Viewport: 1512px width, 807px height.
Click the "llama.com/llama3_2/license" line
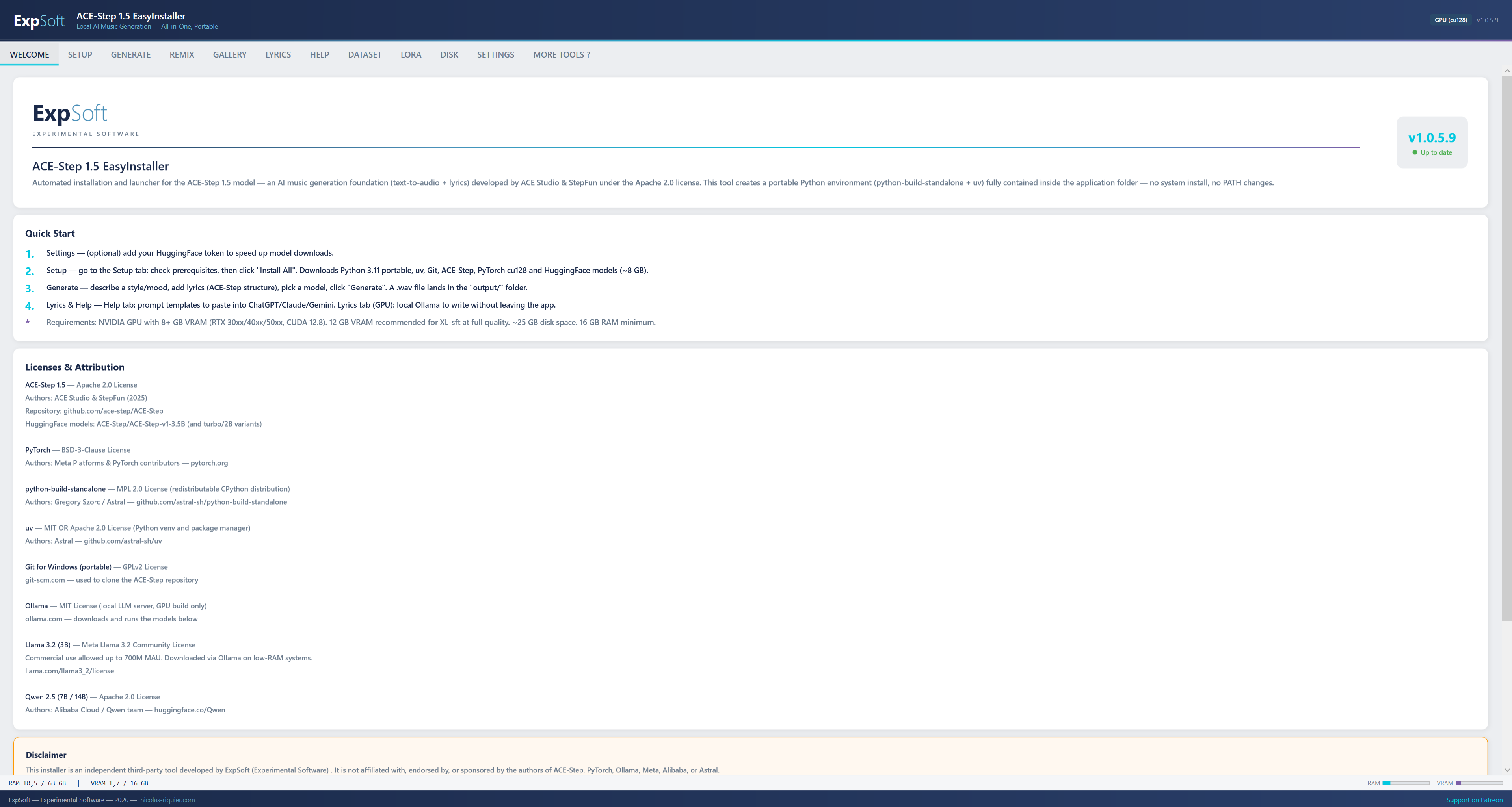coord(70,670)
